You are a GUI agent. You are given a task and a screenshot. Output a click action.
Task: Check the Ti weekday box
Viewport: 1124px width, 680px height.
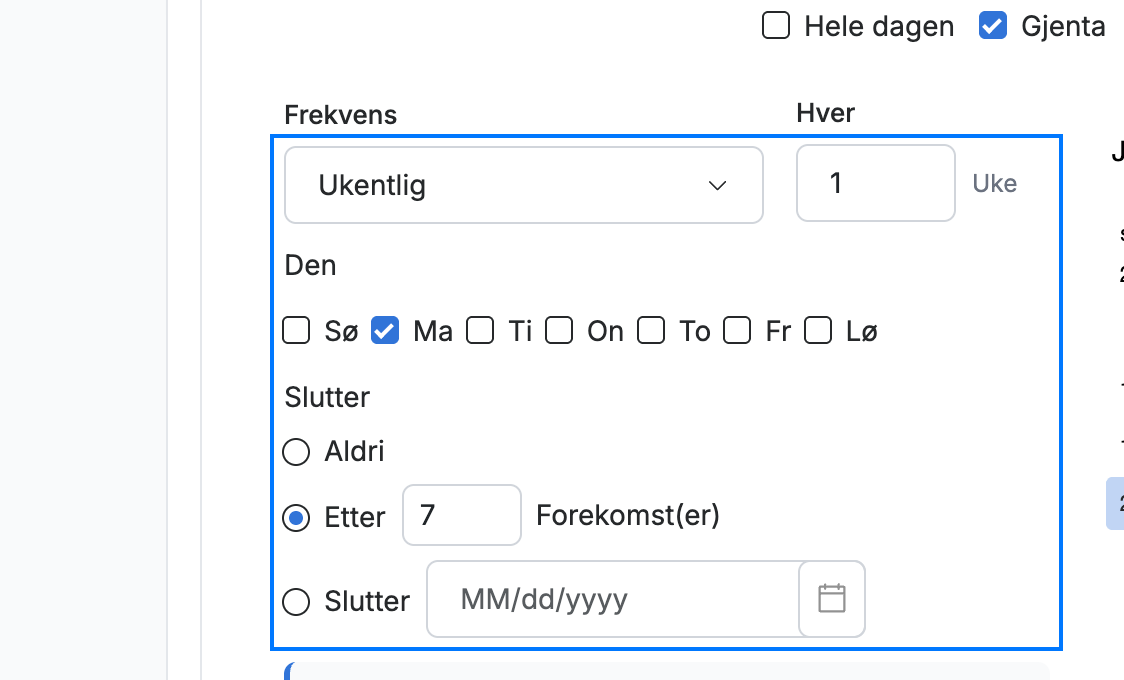(x=480, y=331)
